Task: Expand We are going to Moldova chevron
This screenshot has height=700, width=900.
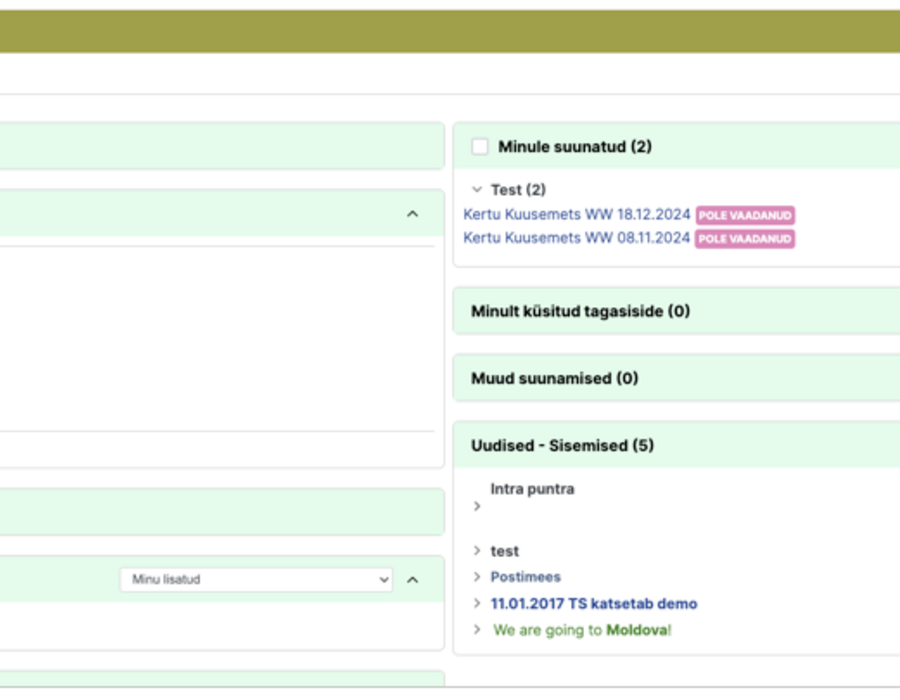Action: click(476, 629)
